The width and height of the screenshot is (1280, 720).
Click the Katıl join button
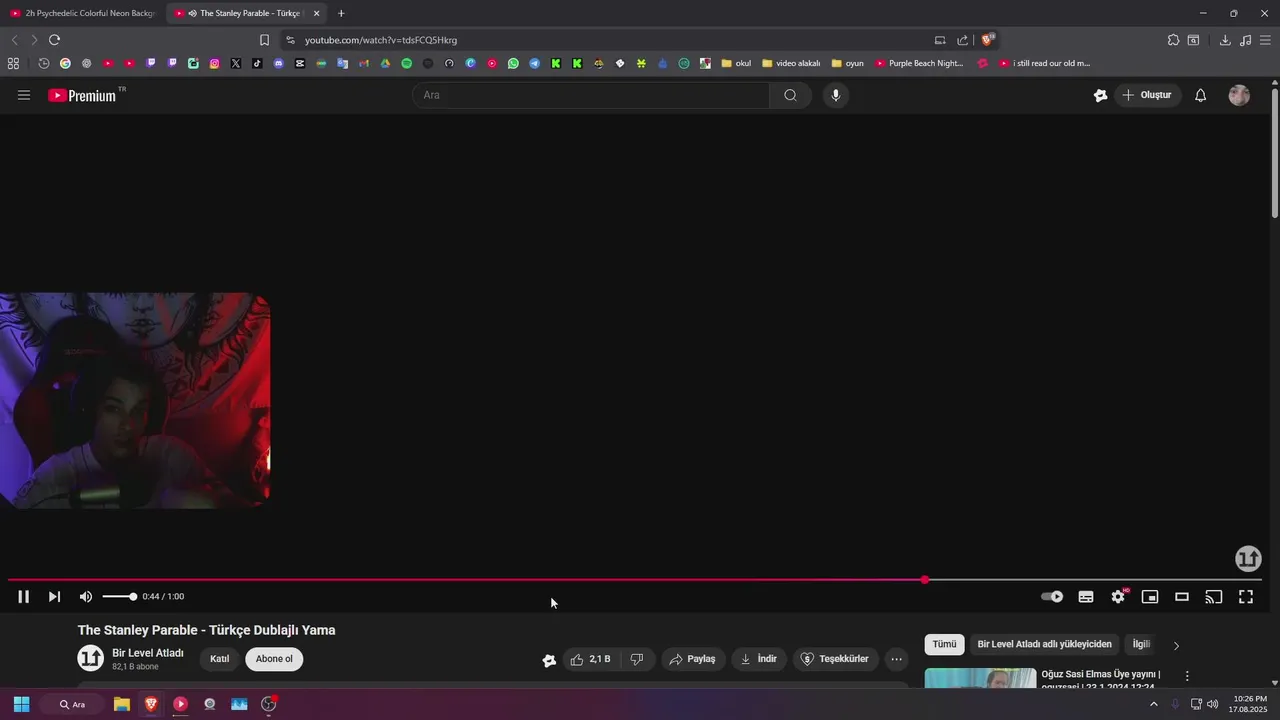coord(219,659)
